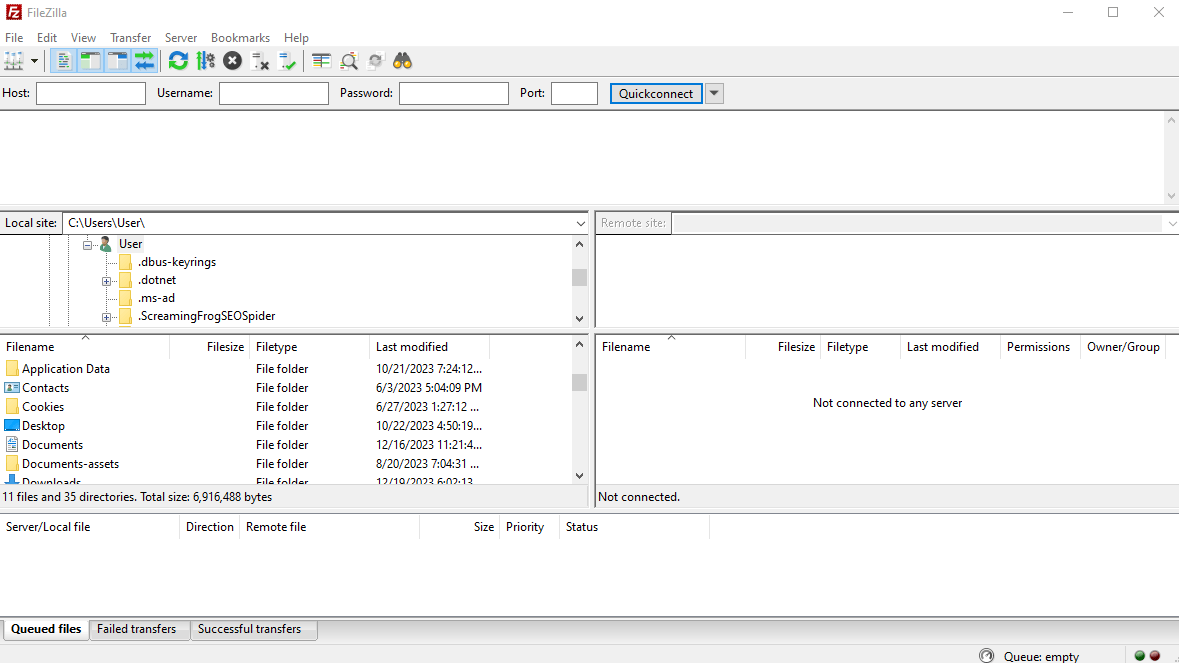
Task: Collapse the User tree node
Action: click(87, 244)
